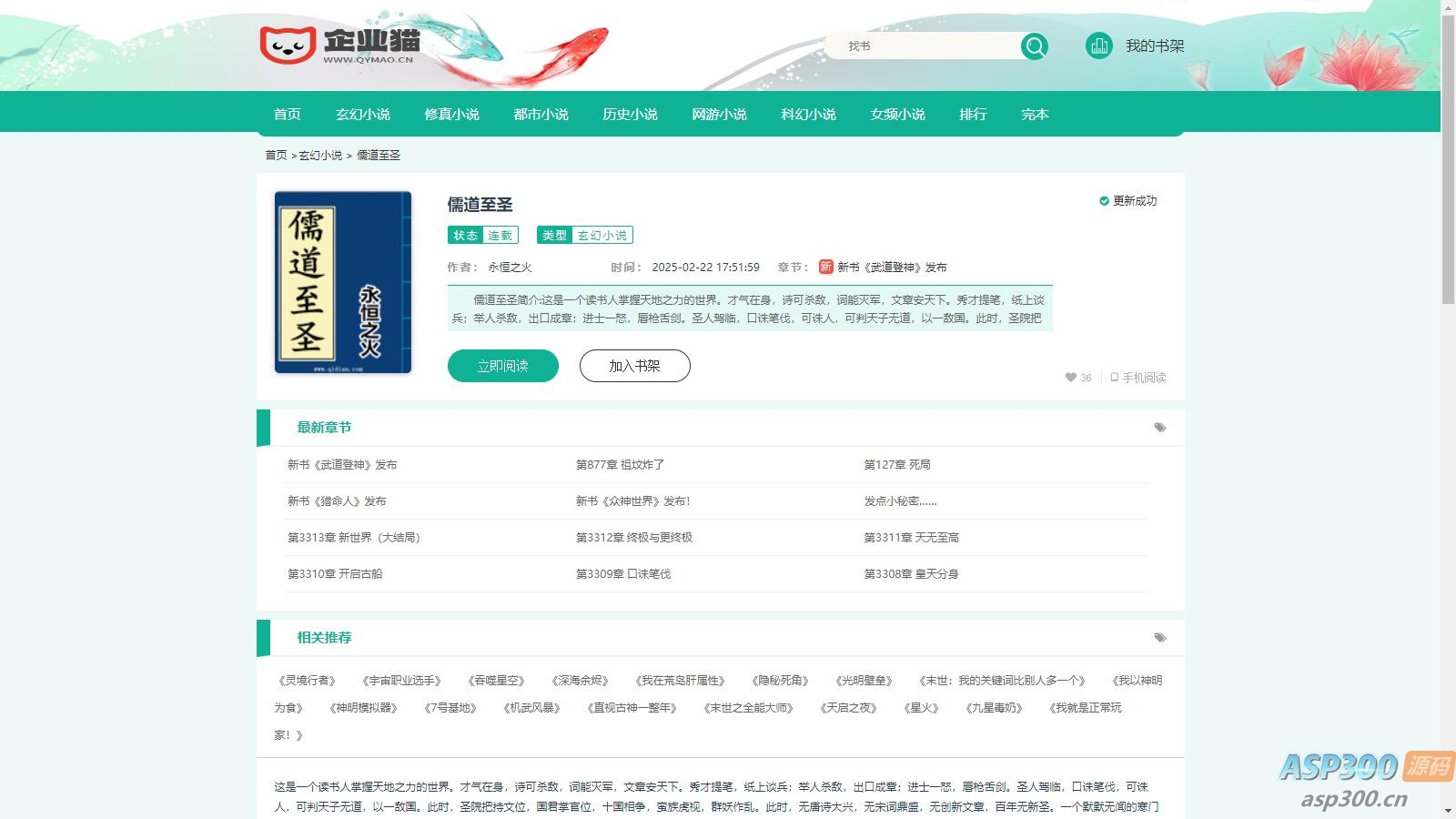Open chapter 第3310章 开启古船

pyautogui.click(x=335, y=574)
